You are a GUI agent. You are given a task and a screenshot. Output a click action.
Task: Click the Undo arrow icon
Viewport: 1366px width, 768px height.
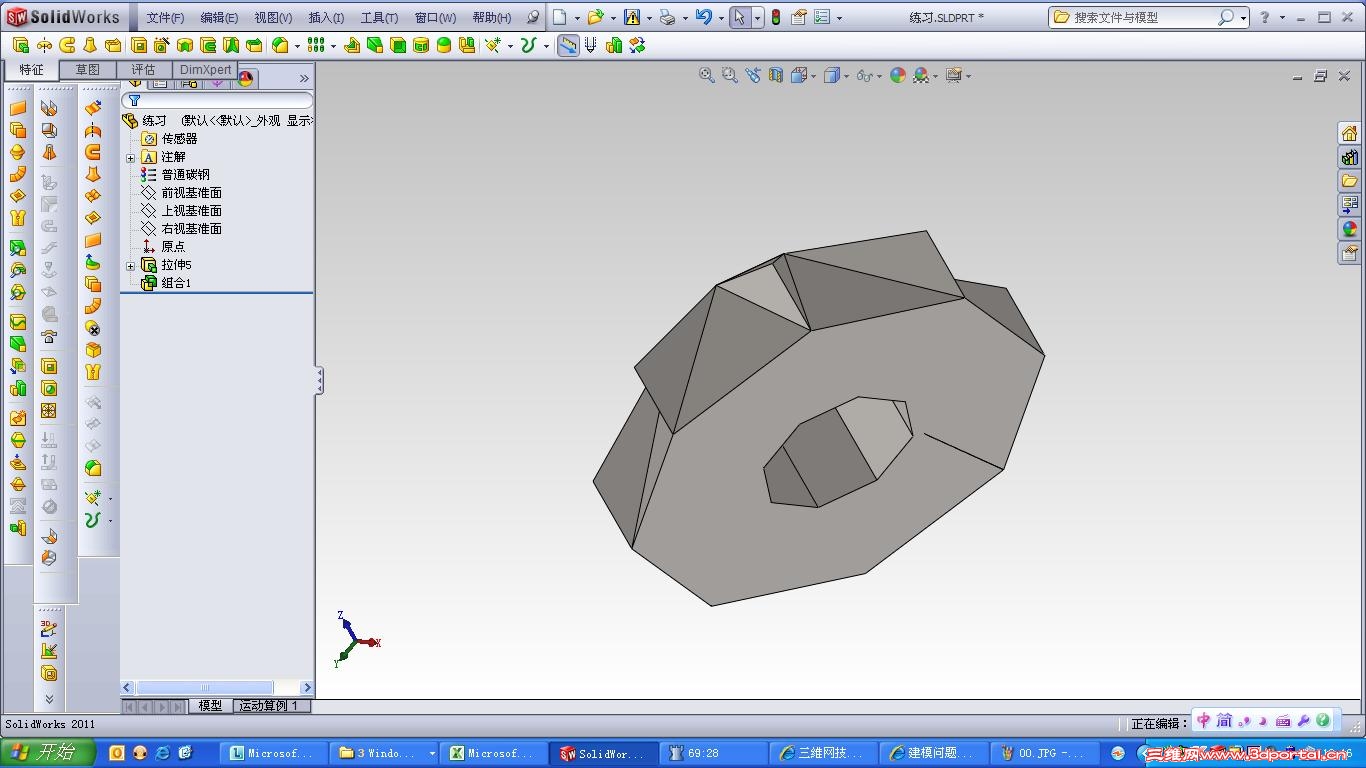pyautogui.click(x=704, y=17)
